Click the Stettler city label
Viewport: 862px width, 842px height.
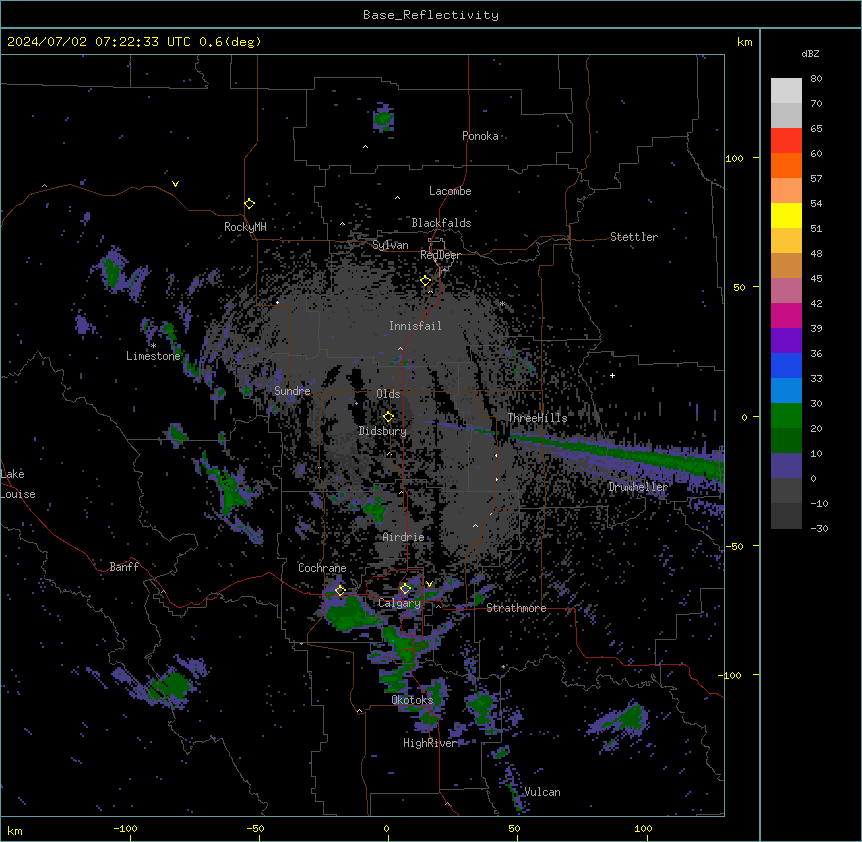[x=634, y=237]
